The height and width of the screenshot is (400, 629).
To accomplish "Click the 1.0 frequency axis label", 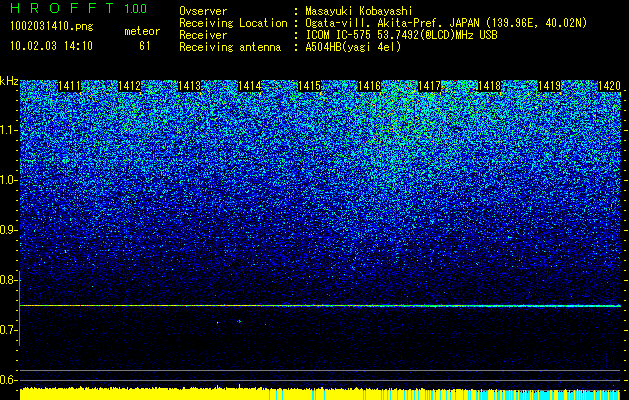I will coord(8,181).
